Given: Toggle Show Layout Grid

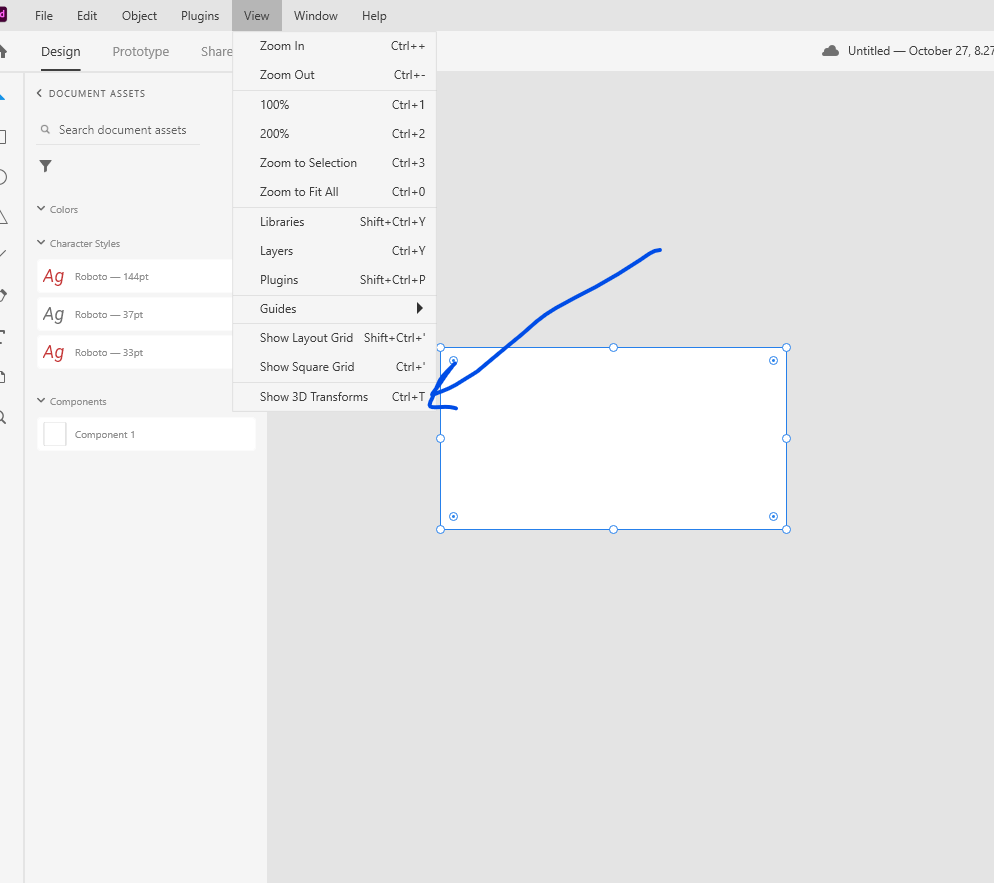Looking at the screenshot, I should tap(334, 338).
